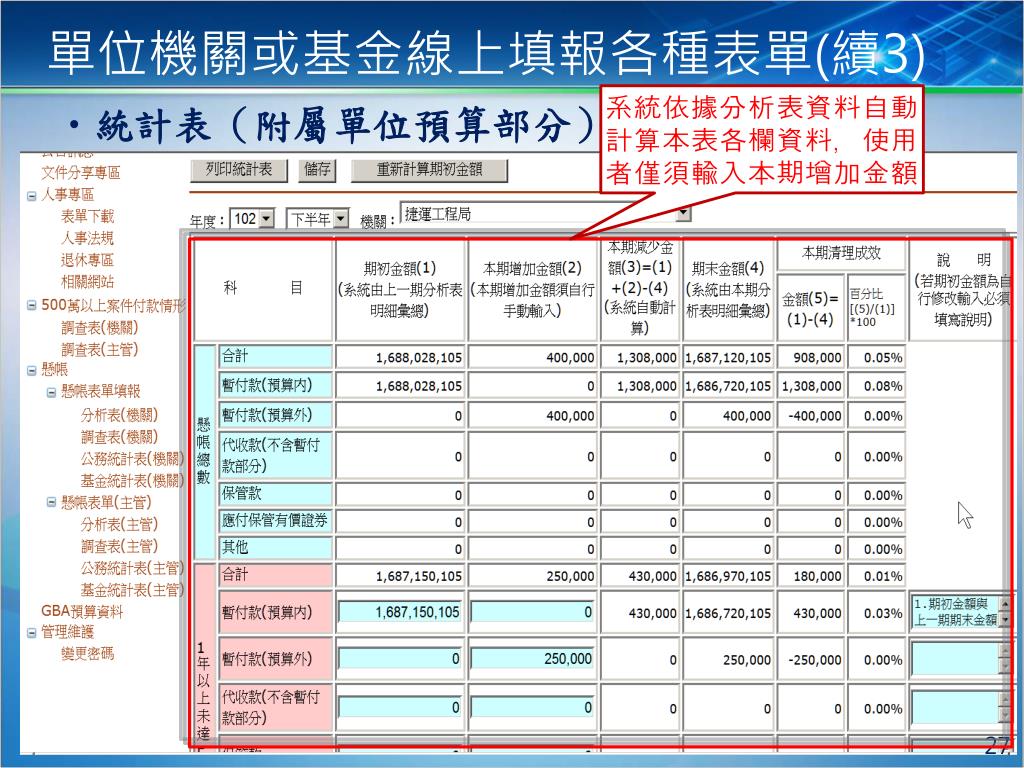Open 基金統計表(機關) in the sidebar
Image resolution: width=1024 pixels, height=768 pixels.
coord(132,481)
